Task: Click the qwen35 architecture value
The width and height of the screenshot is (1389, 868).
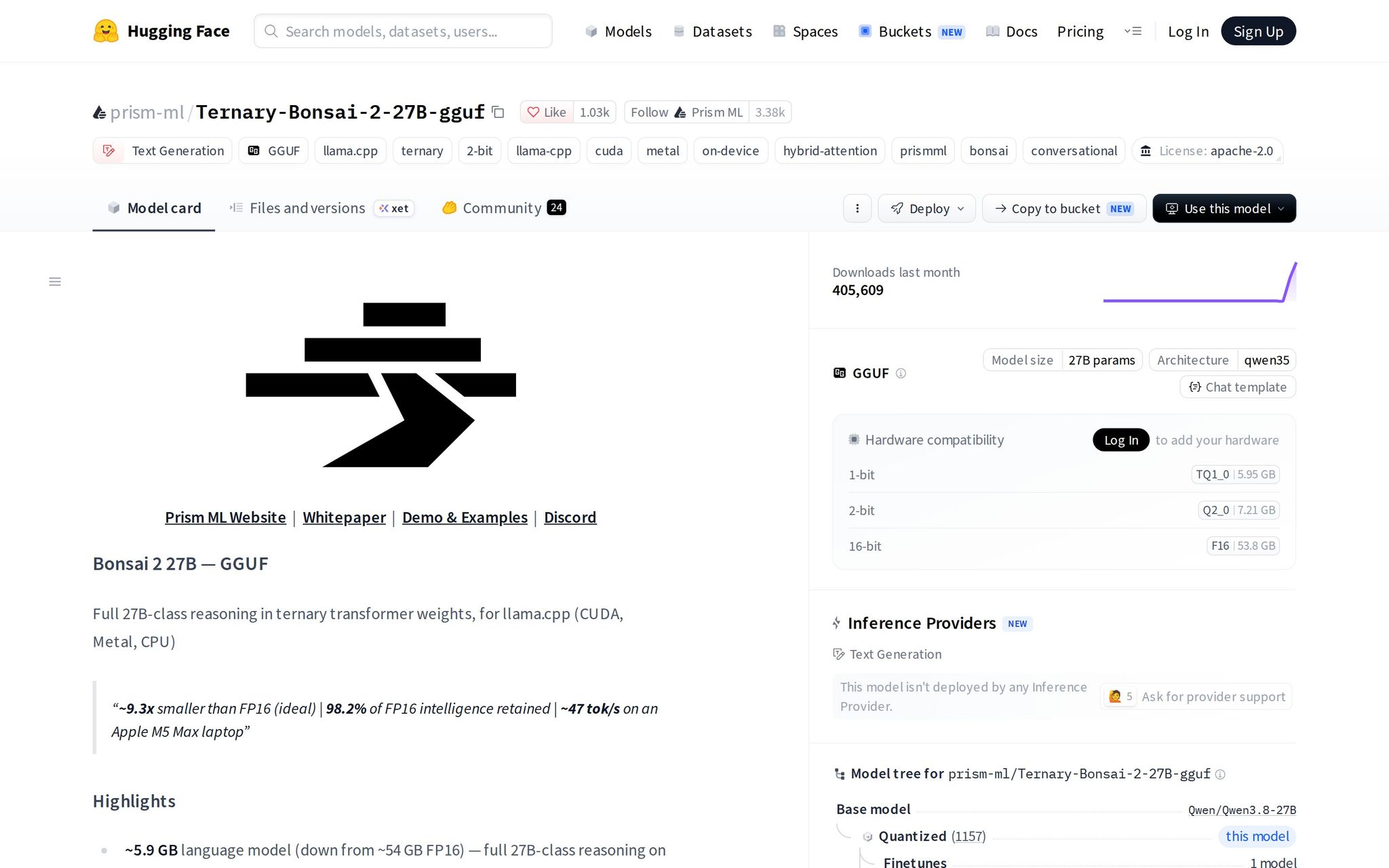Action: [x=1266, y=360]
